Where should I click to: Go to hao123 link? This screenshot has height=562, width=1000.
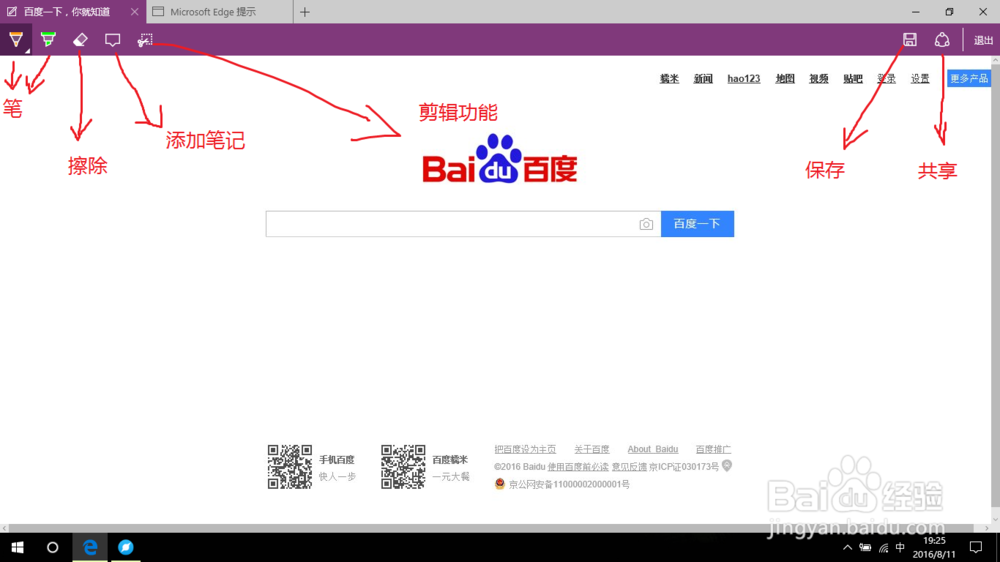pyautogui.click(x=744, y=78)
